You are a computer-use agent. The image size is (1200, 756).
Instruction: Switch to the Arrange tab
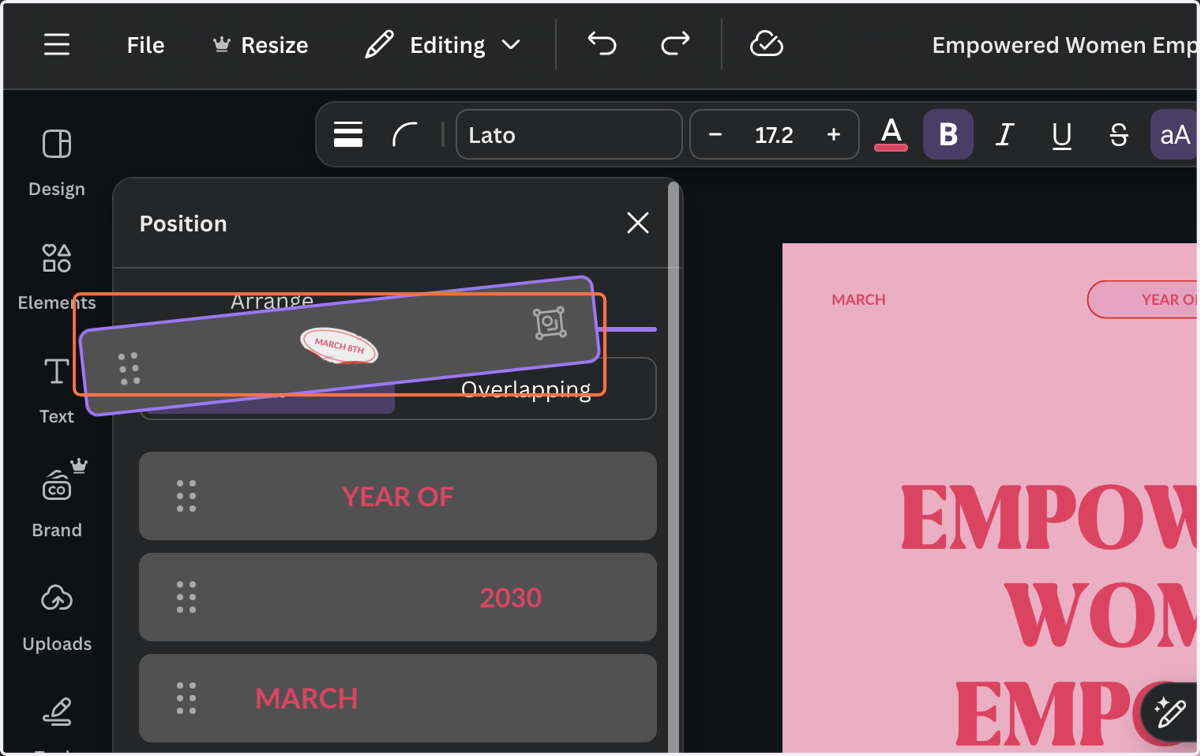pos(272,299)
